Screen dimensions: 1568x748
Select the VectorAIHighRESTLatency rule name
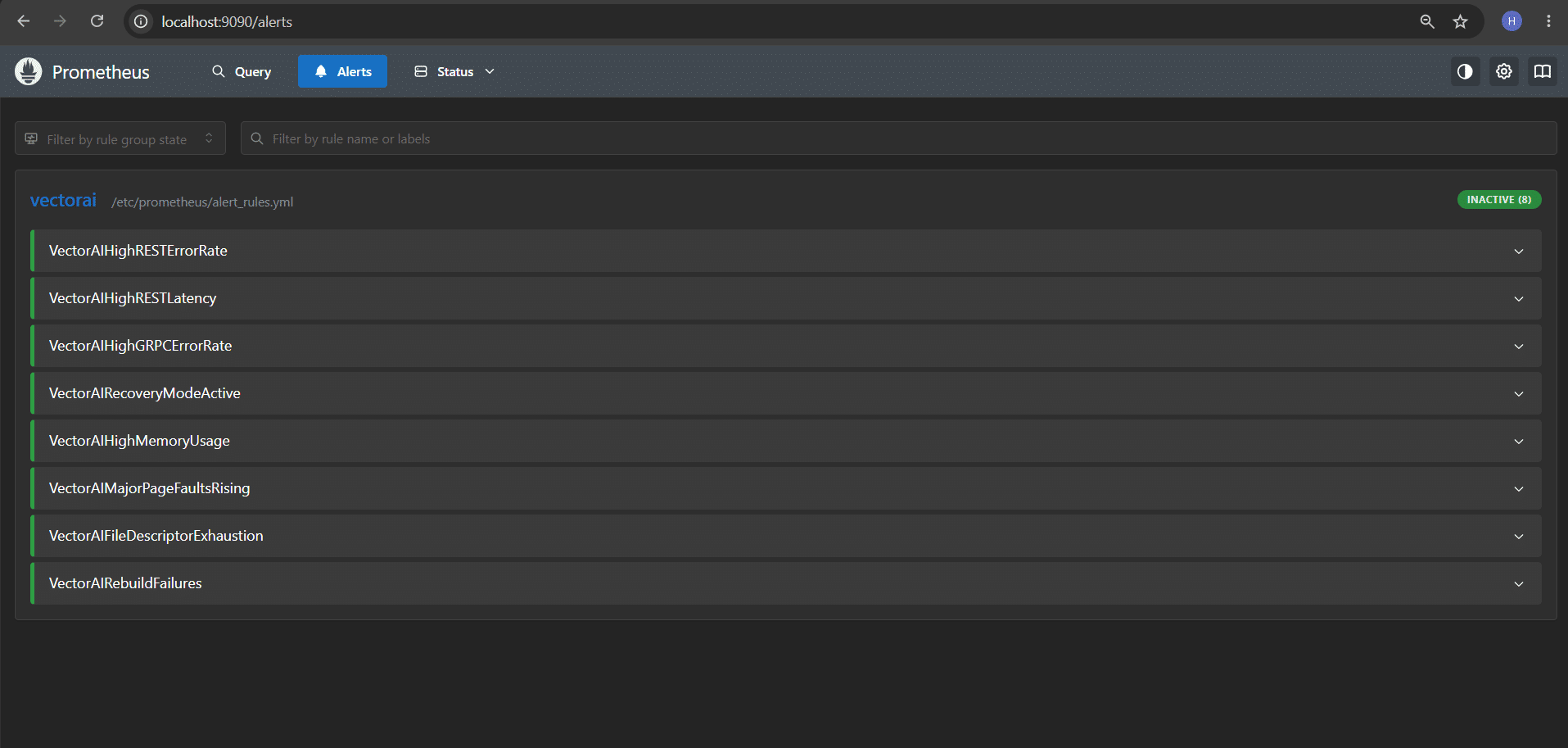(133, 298)
